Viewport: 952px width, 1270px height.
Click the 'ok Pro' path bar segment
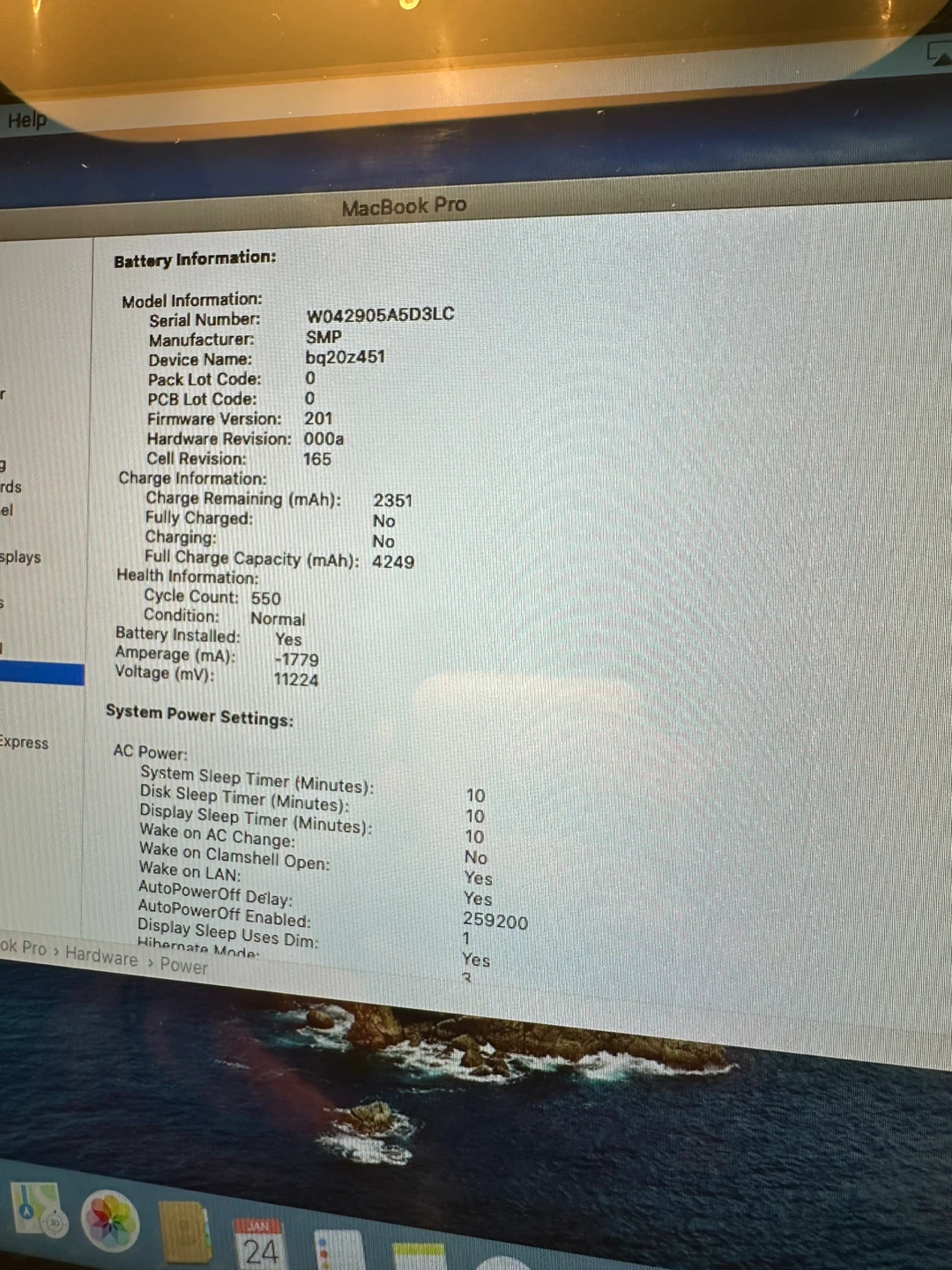click(x=23, y=947)
